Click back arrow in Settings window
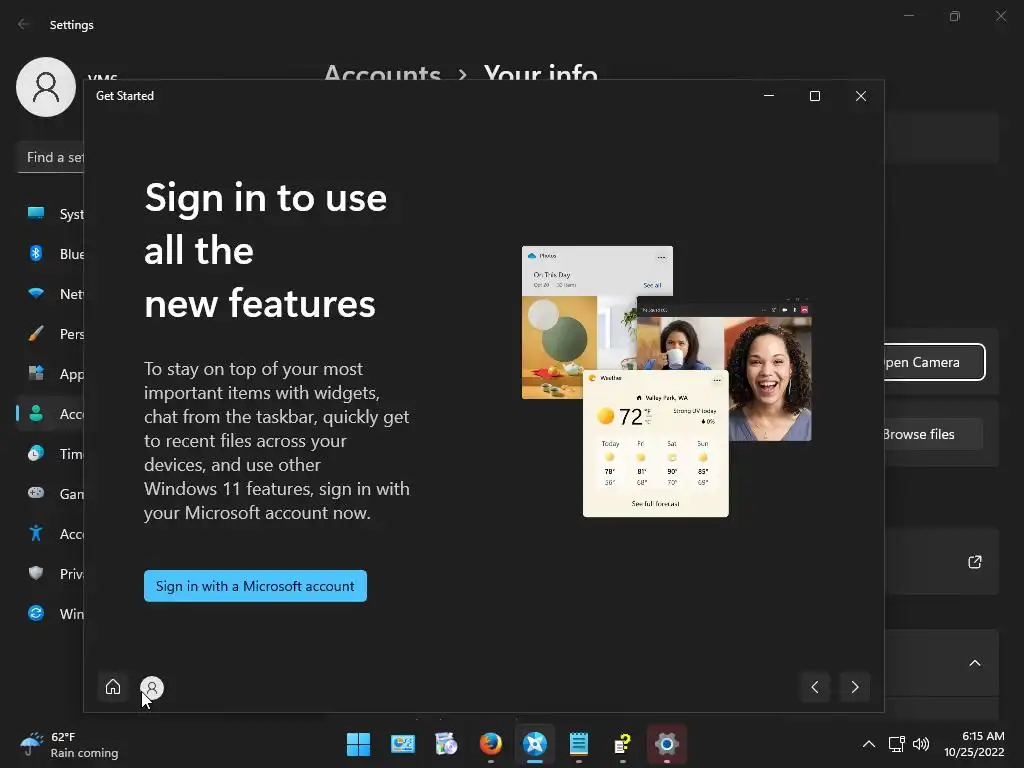This screenshot has height=768, width=1024. [24, 24]
